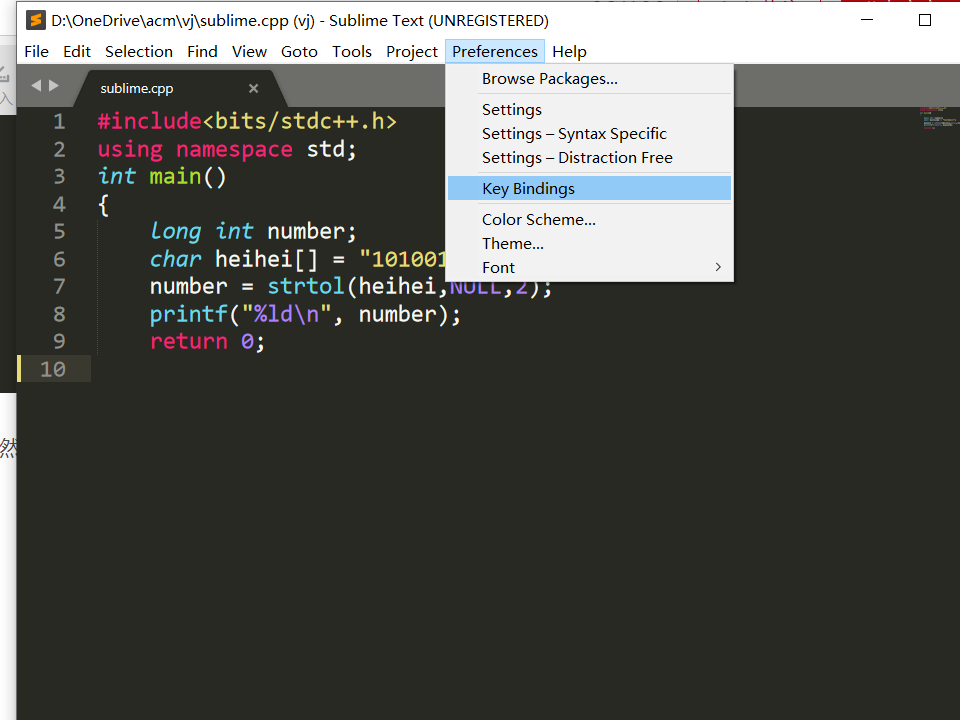Screen dimensions: 960x720
Task: Open the Project menu
Action: click(412, 51)
